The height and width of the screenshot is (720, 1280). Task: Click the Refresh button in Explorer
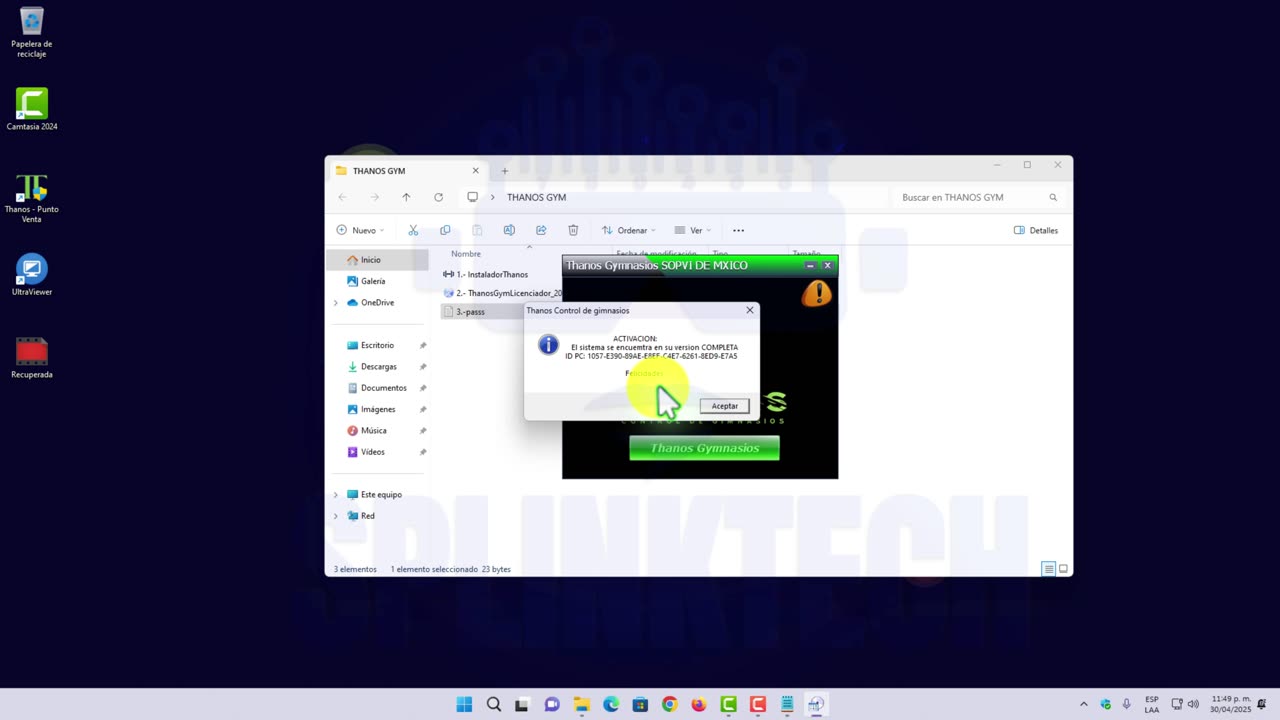438,197
